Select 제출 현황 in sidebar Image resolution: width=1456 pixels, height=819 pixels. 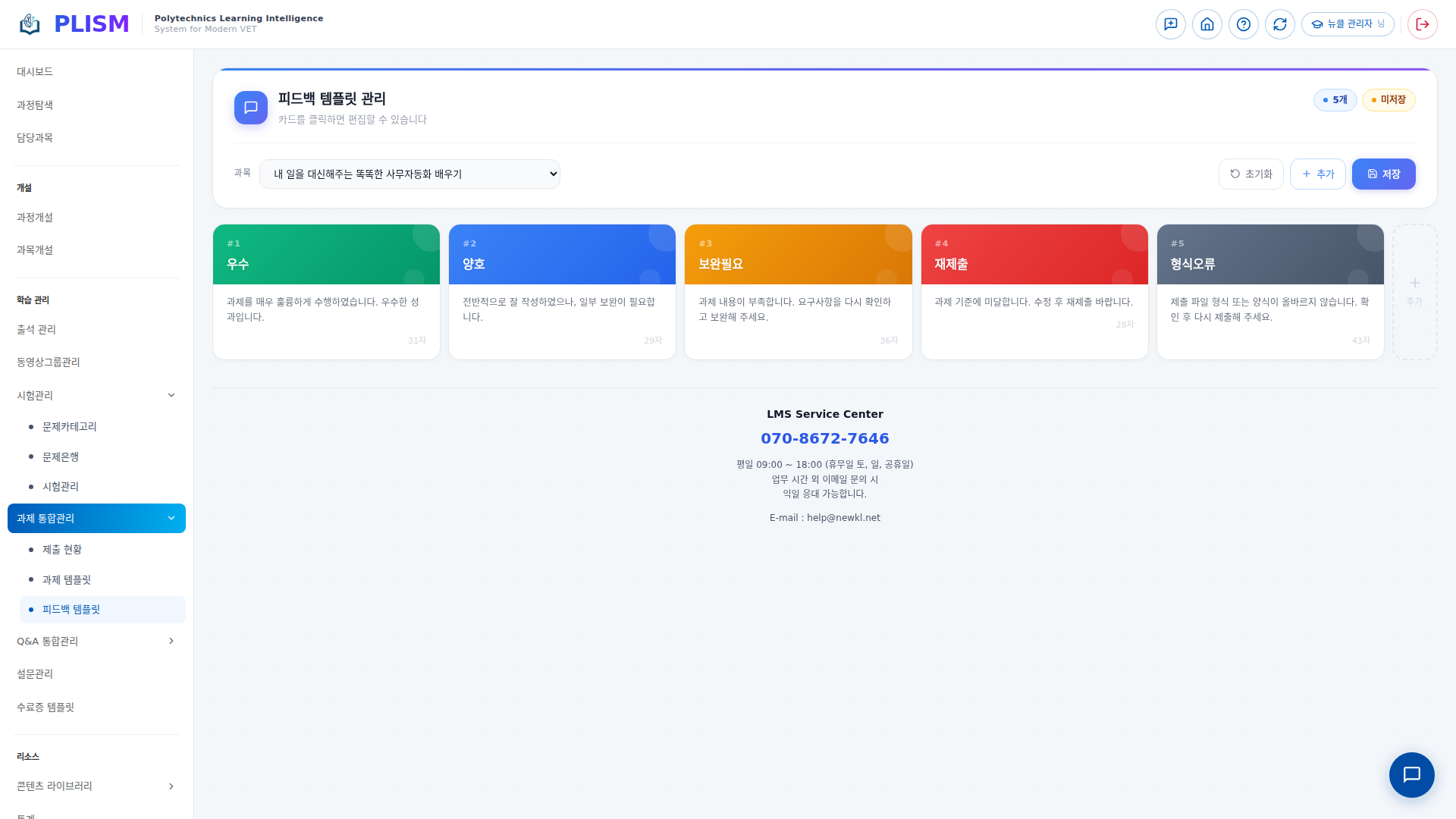tap(62, 550)
